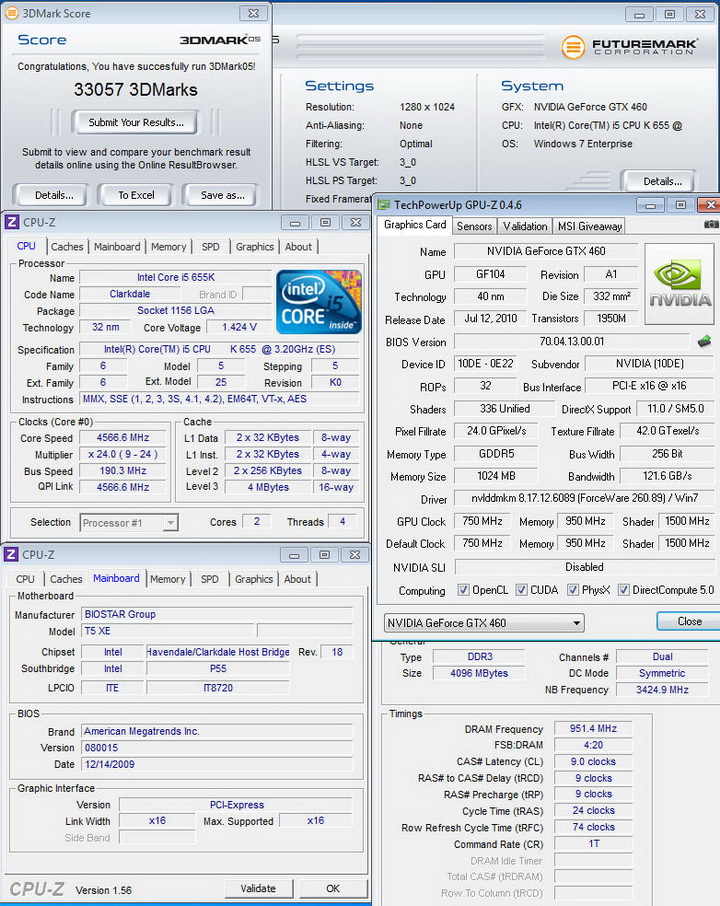Image resolution: width=720 pixels, height=906 pixels.
Task: Open the Graphics tab in upper CPU-Z window
Action: coord(255,247)
